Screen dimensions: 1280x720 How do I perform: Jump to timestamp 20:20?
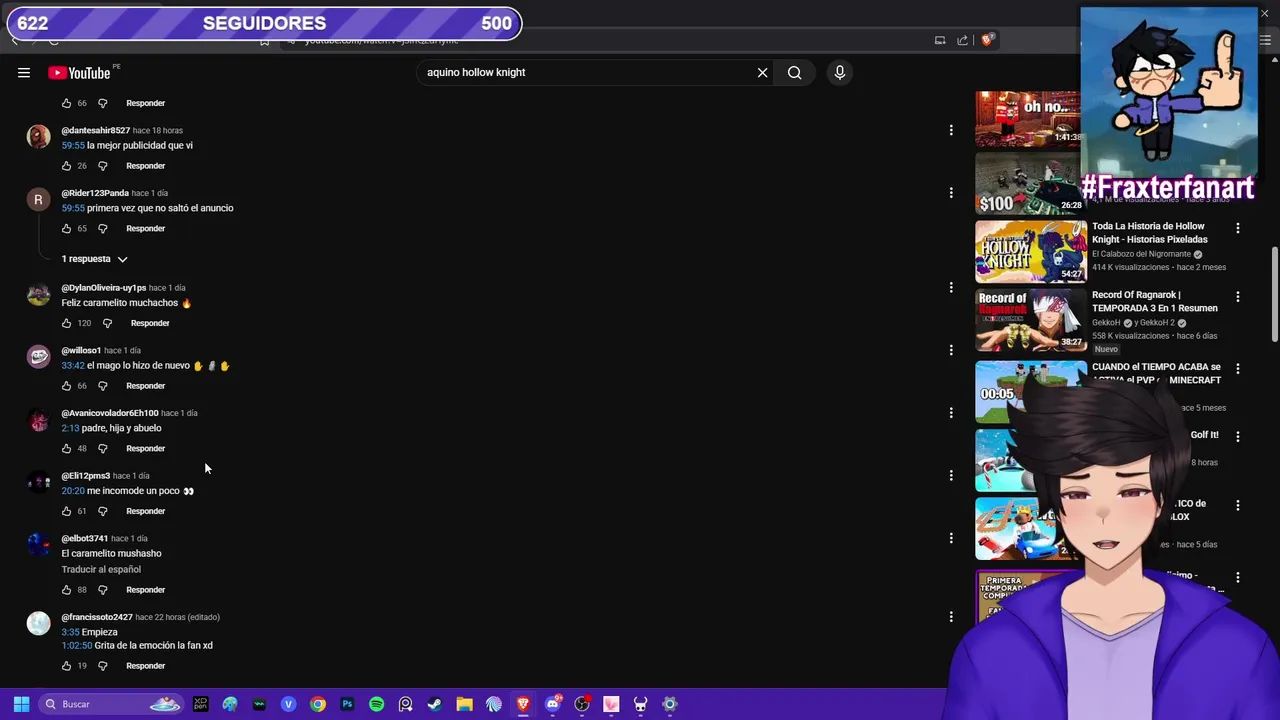[x=73, y=491]
